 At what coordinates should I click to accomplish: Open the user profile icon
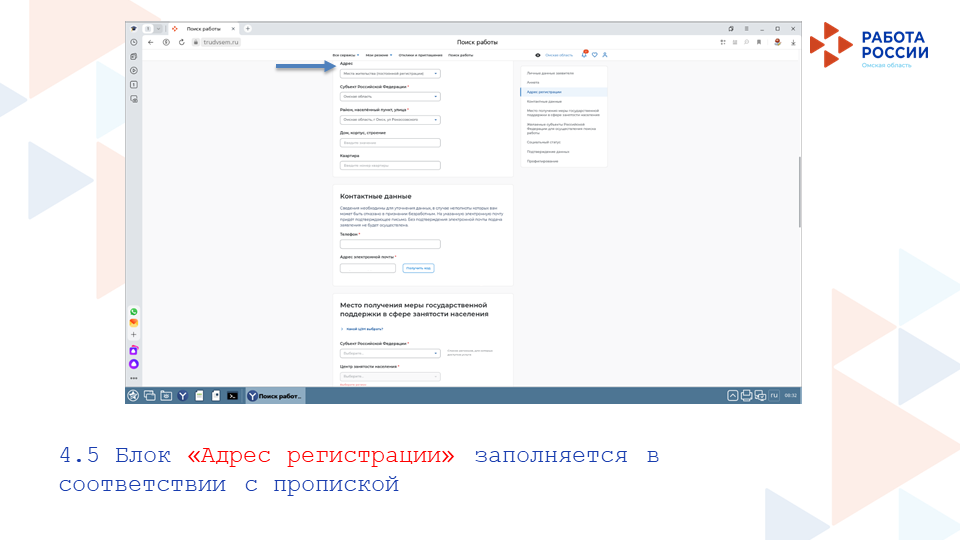click(x=605, y=55)
